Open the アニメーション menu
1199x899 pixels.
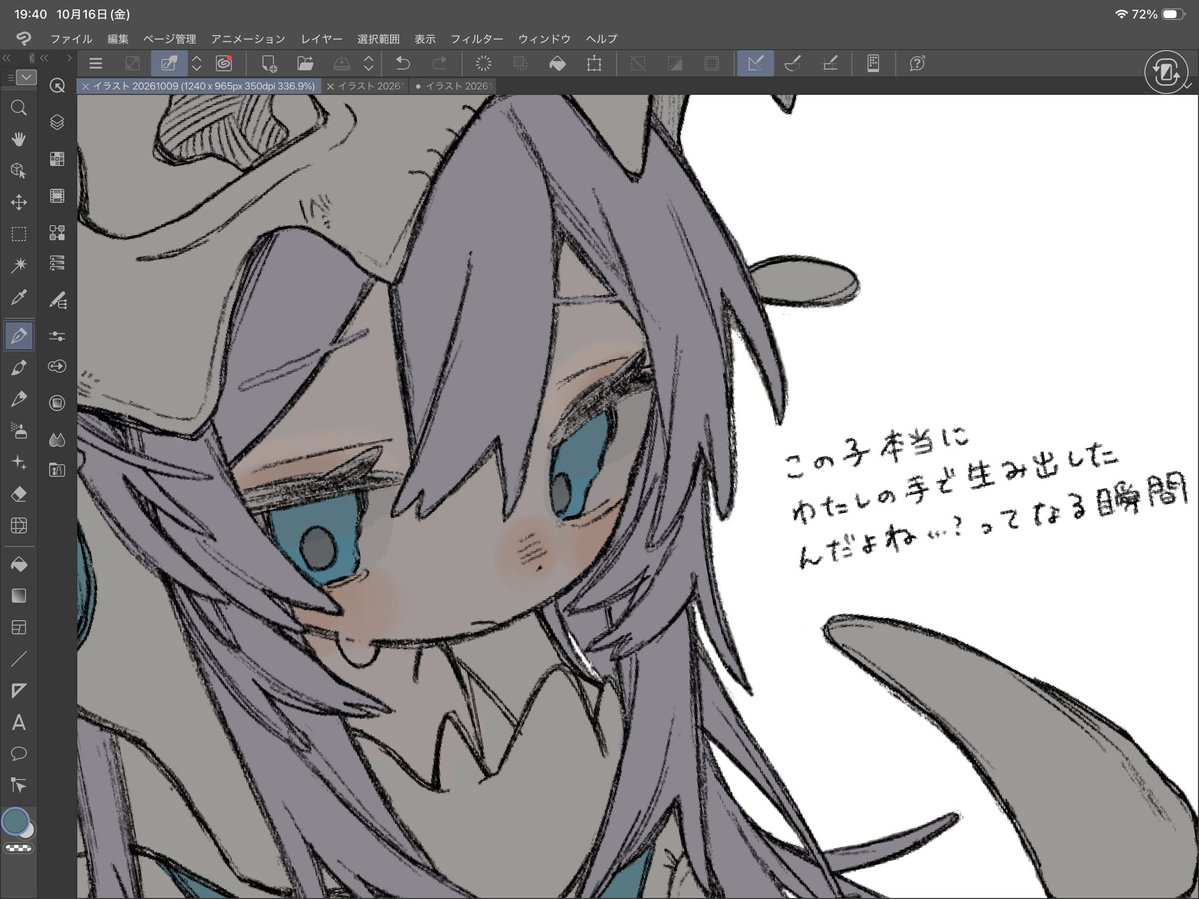[248, 38]
